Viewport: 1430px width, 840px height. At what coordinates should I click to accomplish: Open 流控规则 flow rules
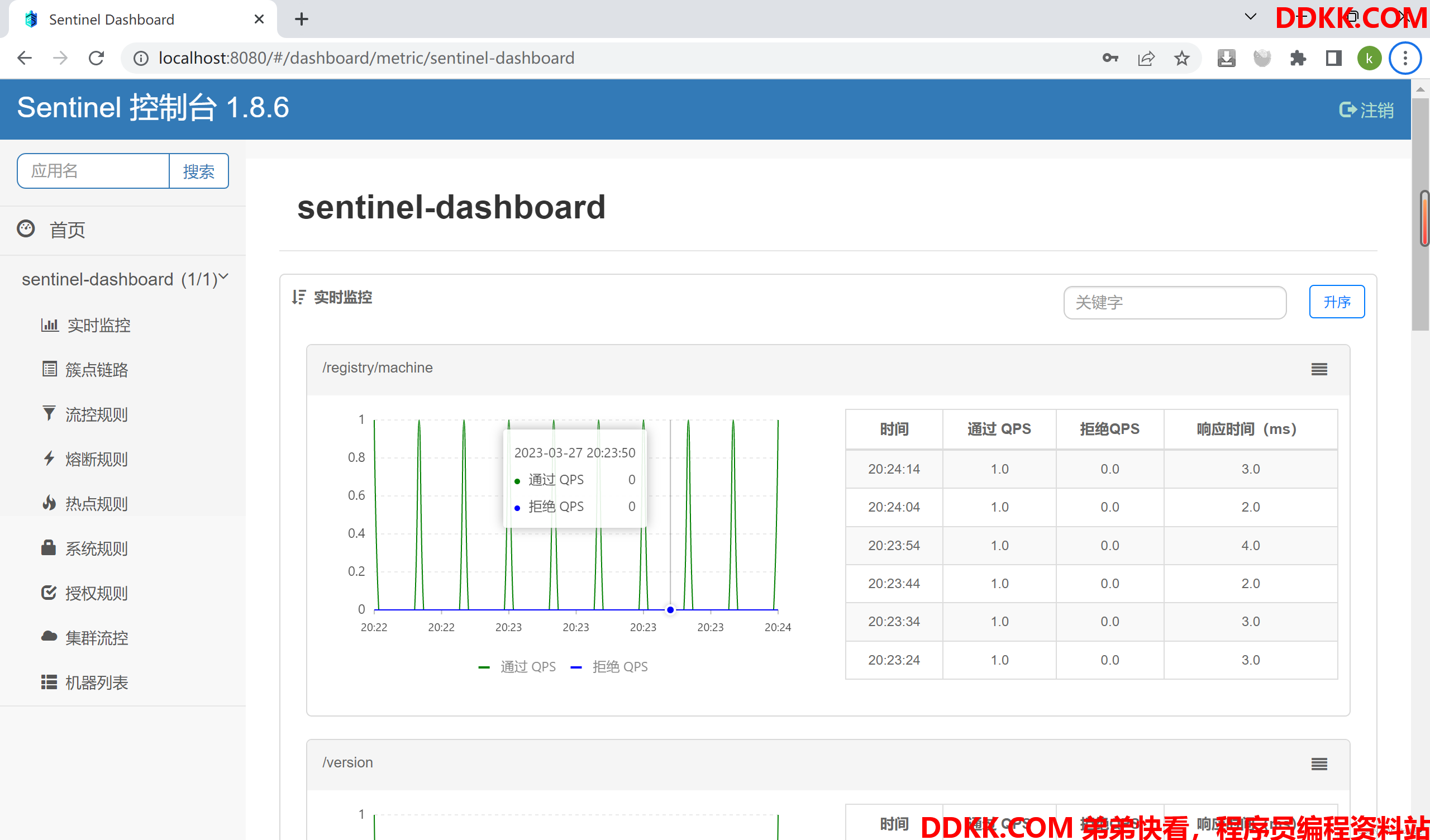pos(97,414)
